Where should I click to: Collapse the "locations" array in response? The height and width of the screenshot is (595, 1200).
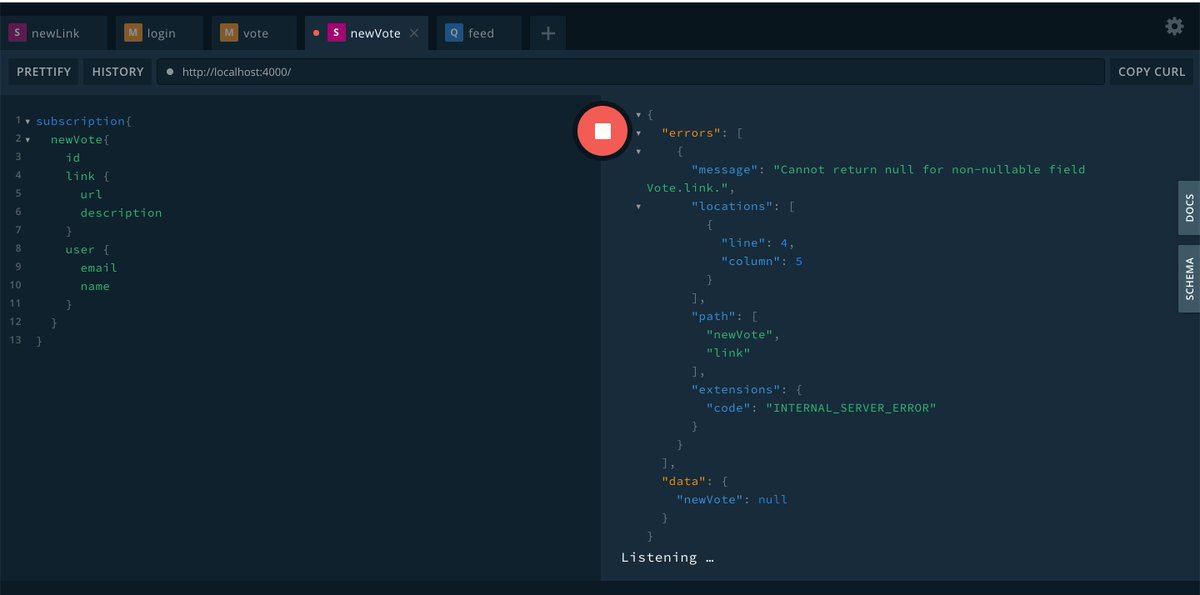click(x=638, y=207)
